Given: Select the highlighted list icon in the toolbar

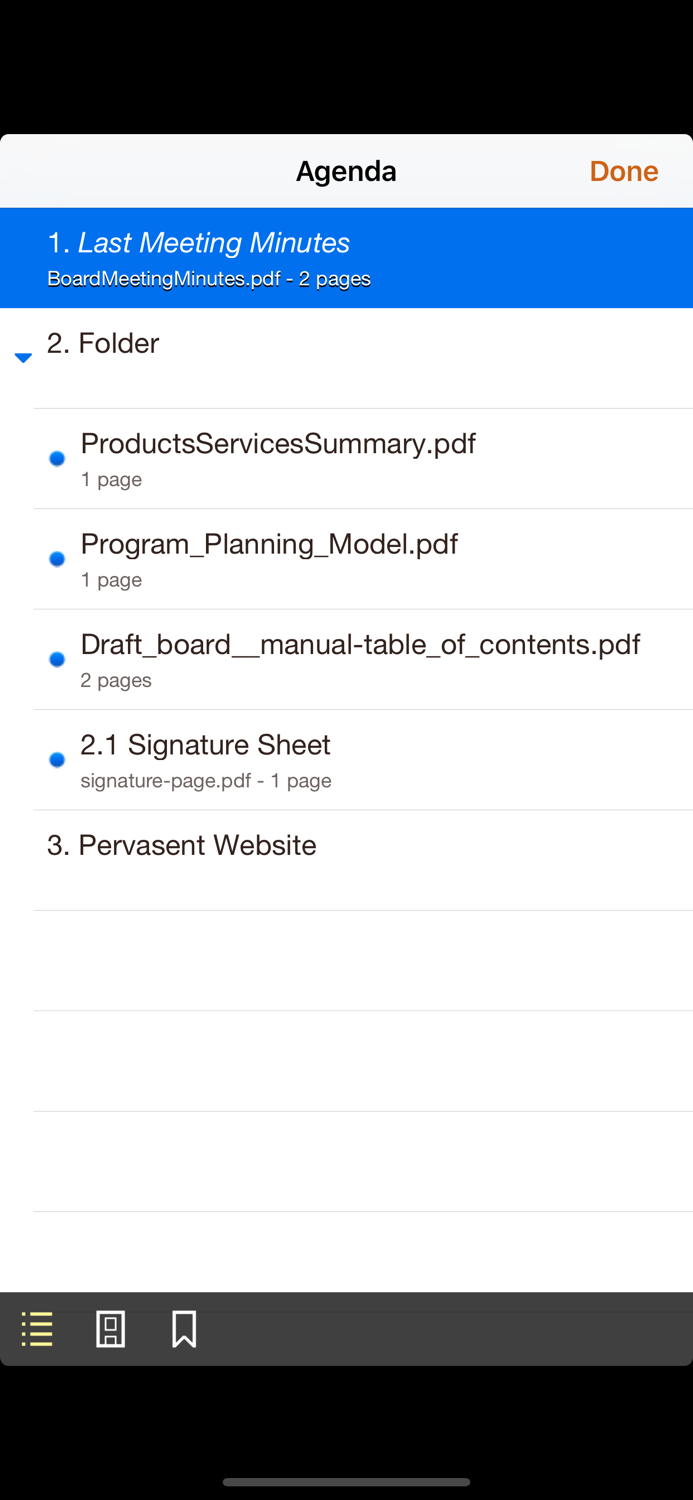Looking at the screenshot, I should pyautogui.click(x=36, y=1329).
